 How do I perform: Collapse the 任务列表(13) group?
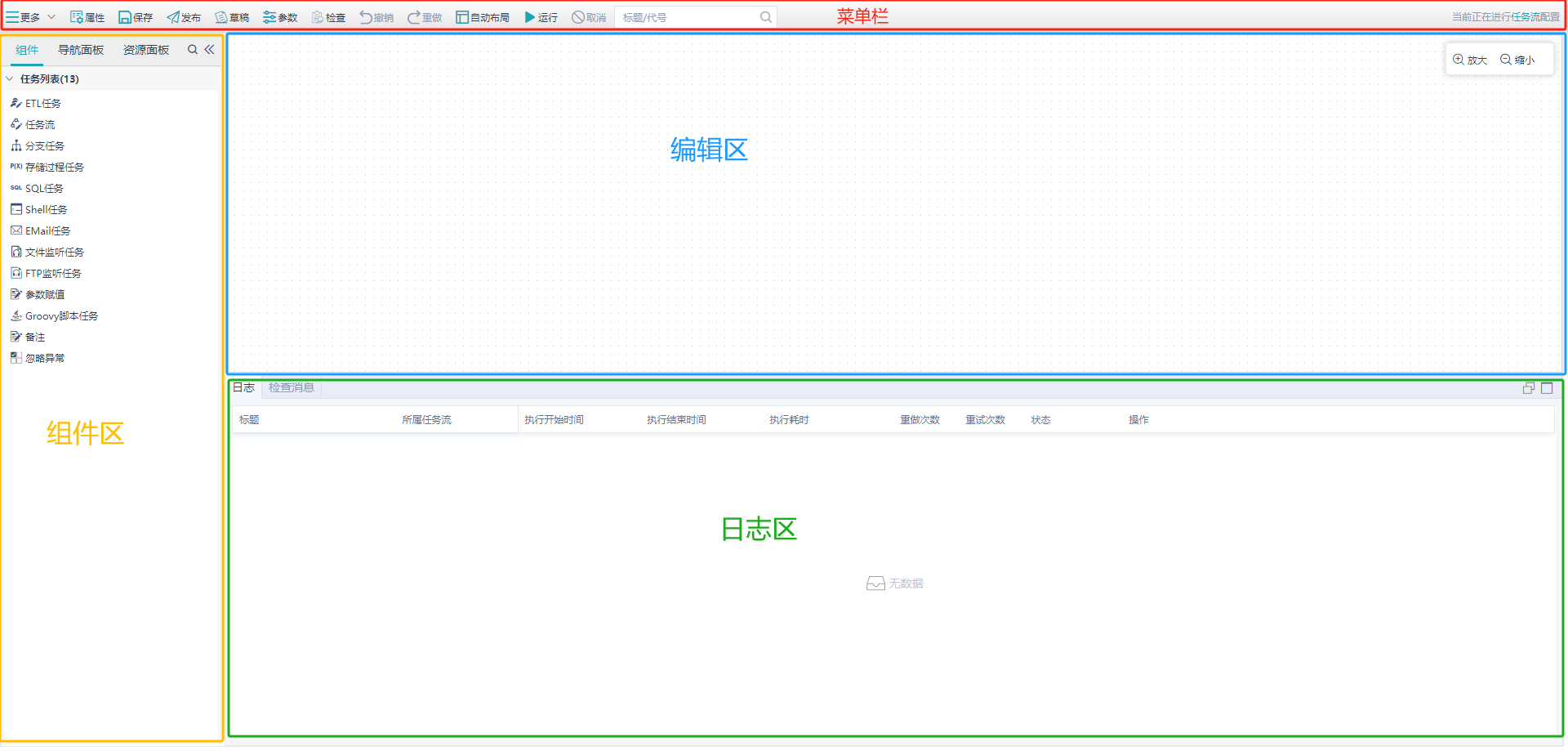[x=10, y=78]
